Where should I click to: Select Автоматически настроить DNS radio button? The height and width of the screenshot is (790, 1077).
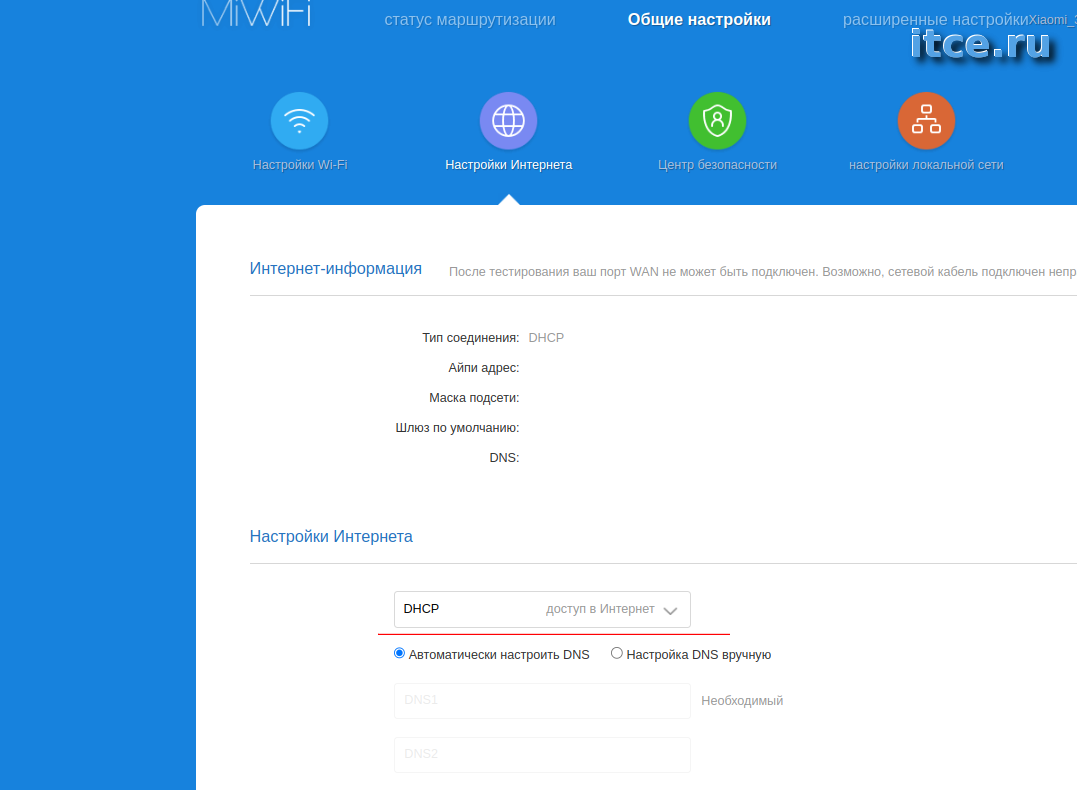[399, 653]
